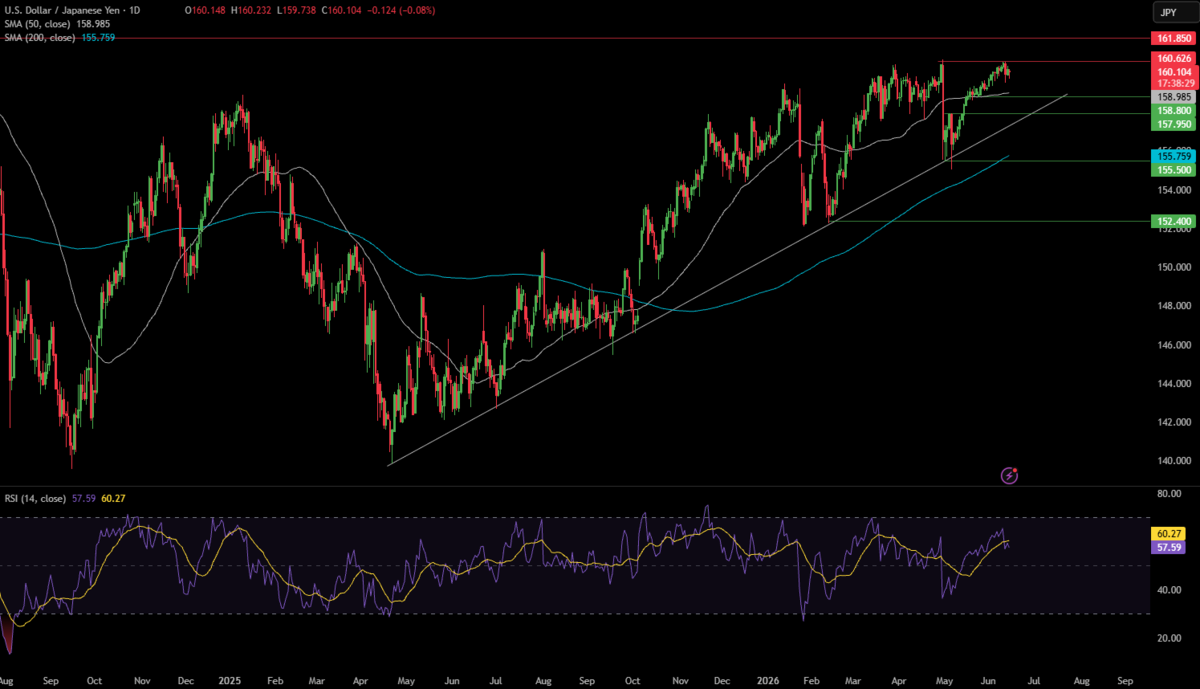This screenshot has width=1200, height=689.
Task: Click the green 155.500 price label
Action: coord(1171,170)
